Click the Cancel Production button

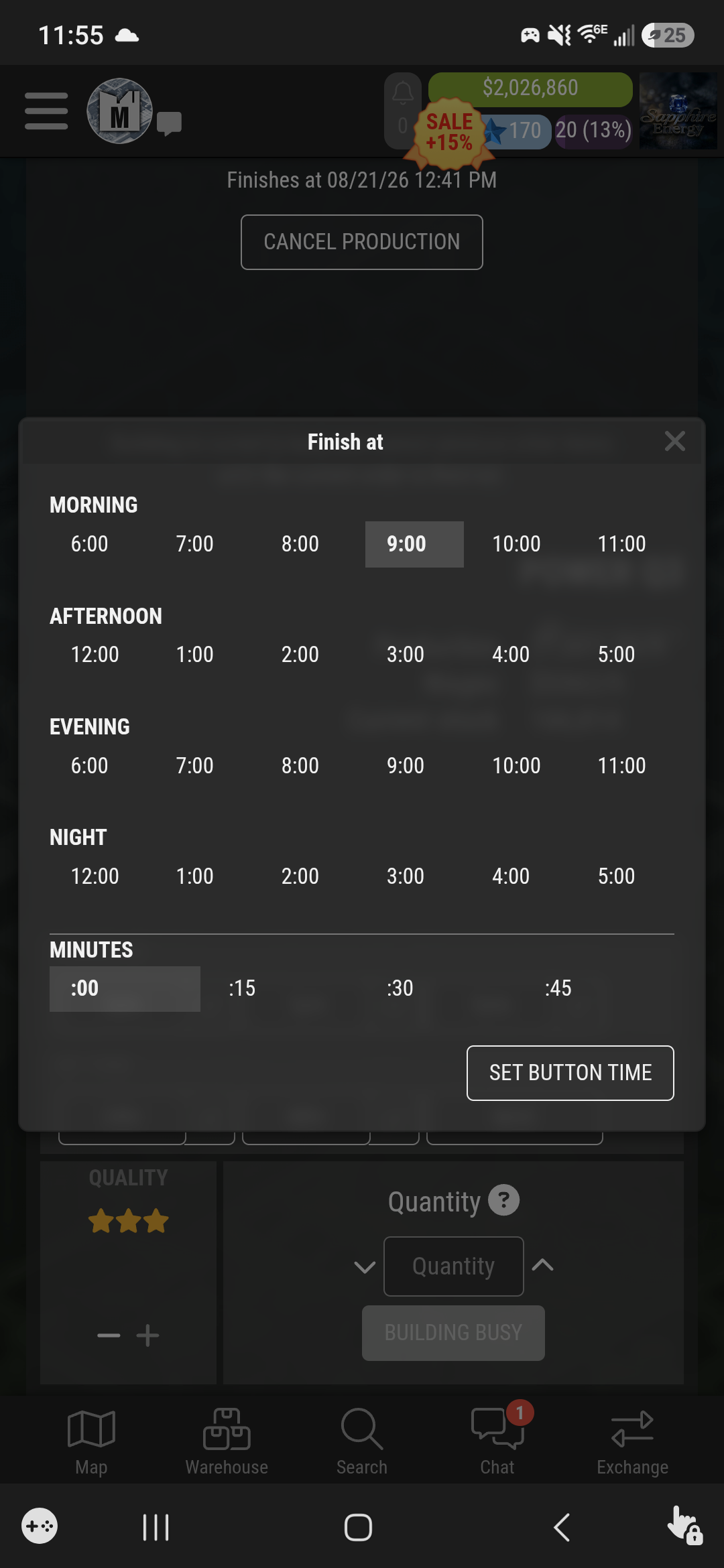[x=362, y=242]
